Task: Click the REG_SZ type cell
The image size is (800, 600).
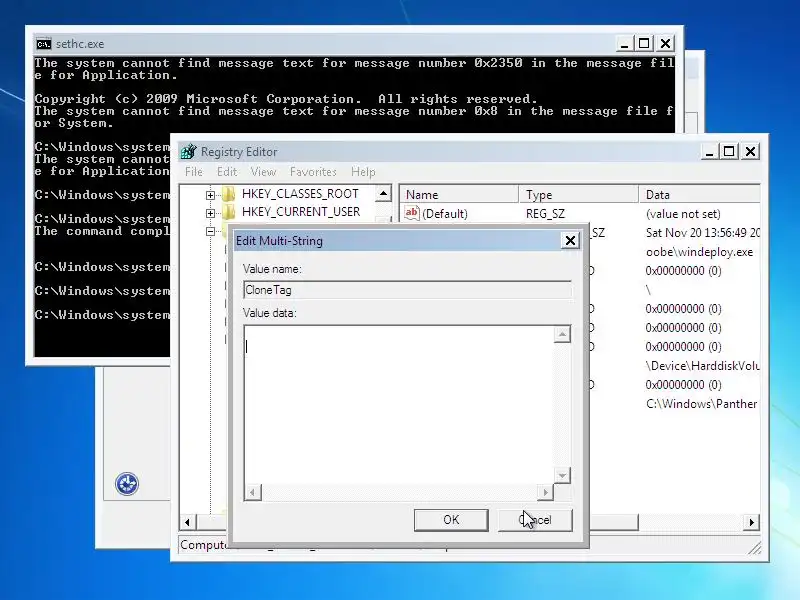Action: coord(545,214)
